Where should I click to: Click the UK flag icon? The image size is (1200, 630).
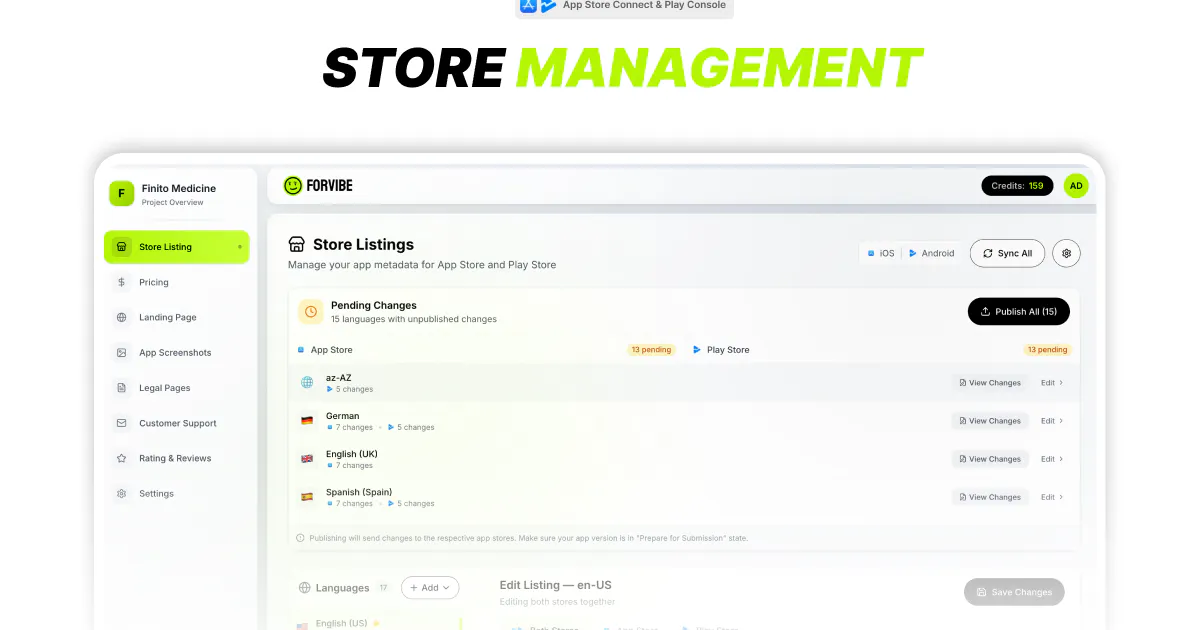(307, 459)
